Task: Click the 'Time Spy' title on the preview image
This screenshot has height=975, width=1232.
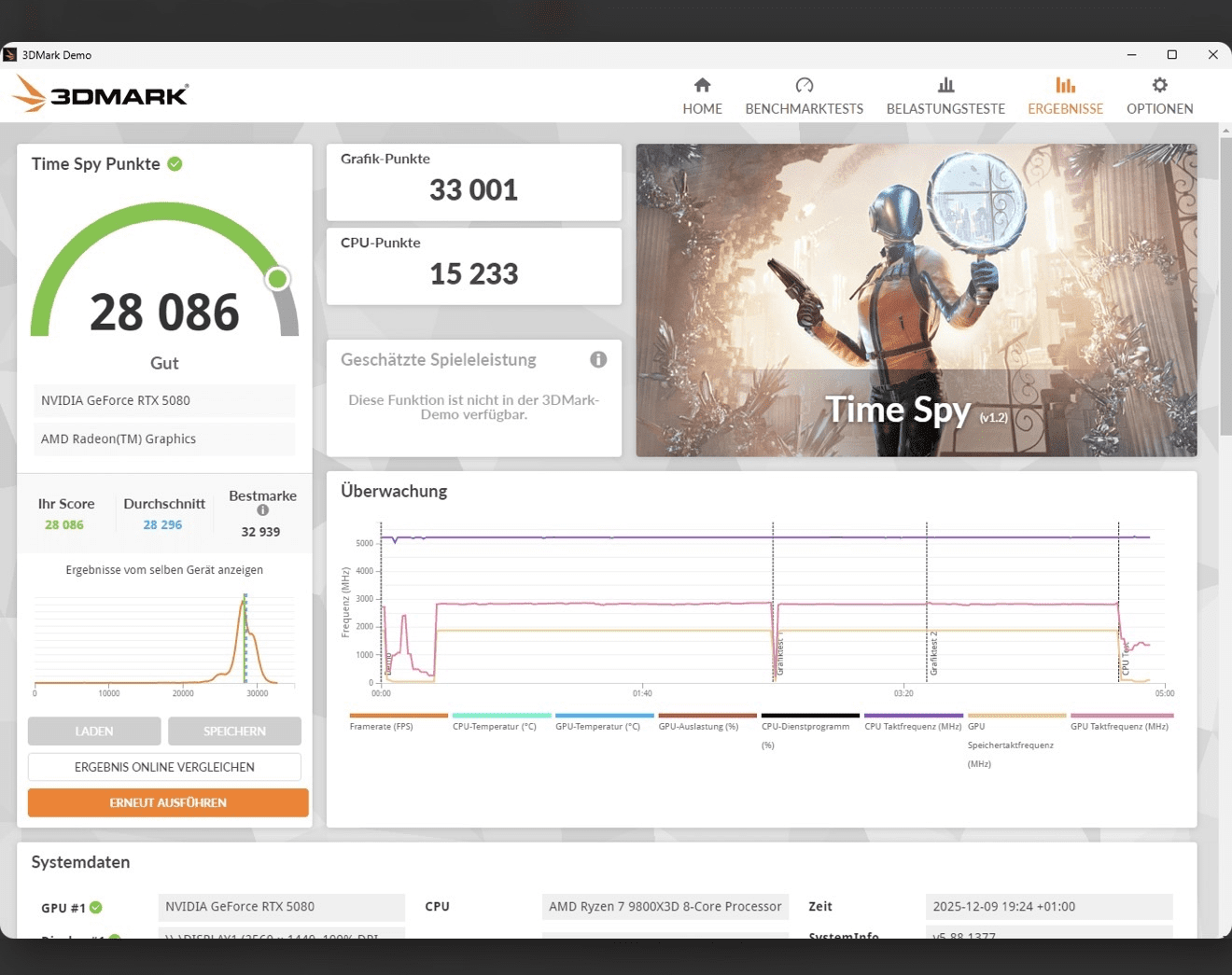Action: coord(898,410)
